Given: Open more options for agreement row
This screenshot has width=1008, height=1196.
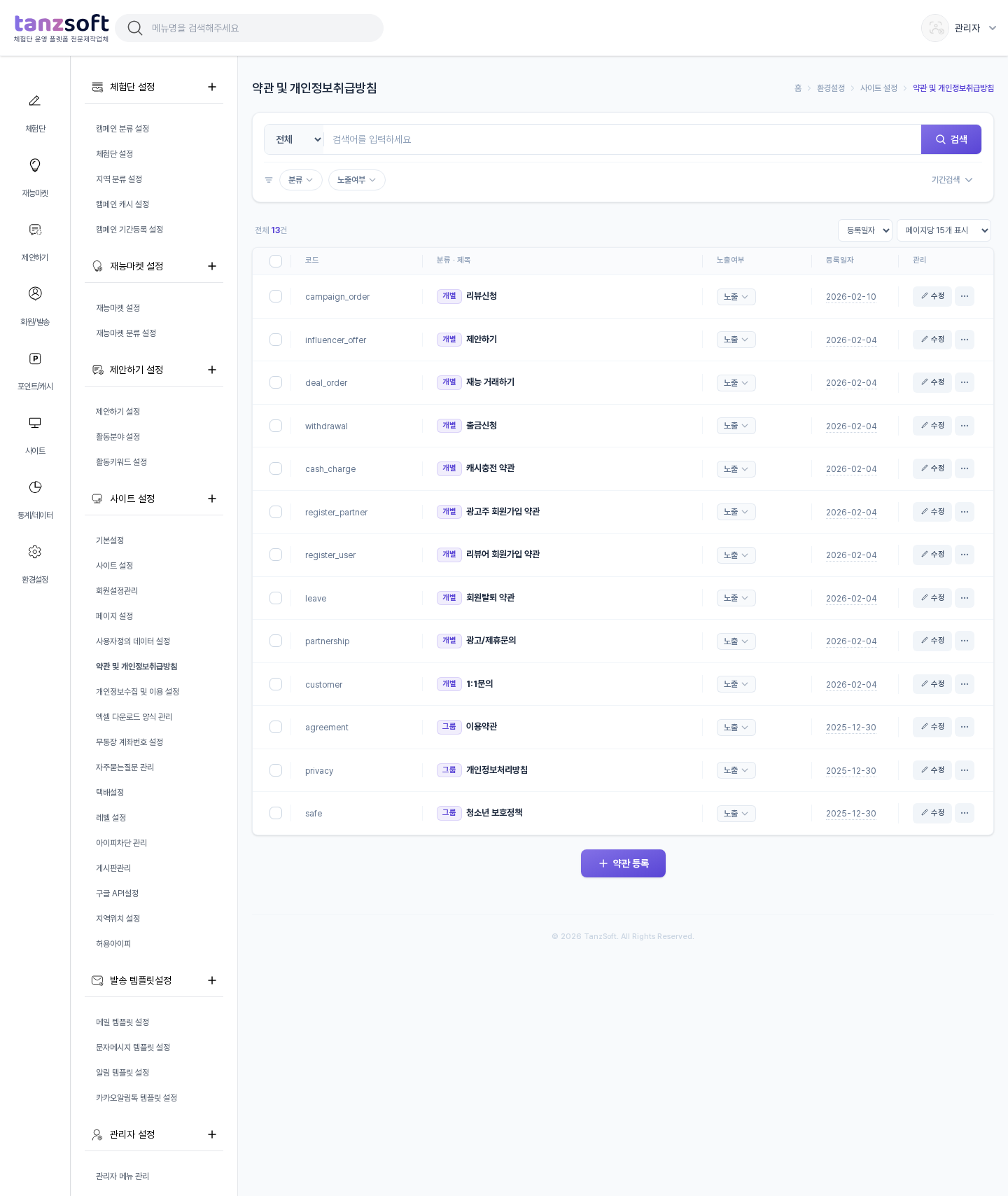Looking at the screenshot, I should pyautogui.click(x=965, y=727).
